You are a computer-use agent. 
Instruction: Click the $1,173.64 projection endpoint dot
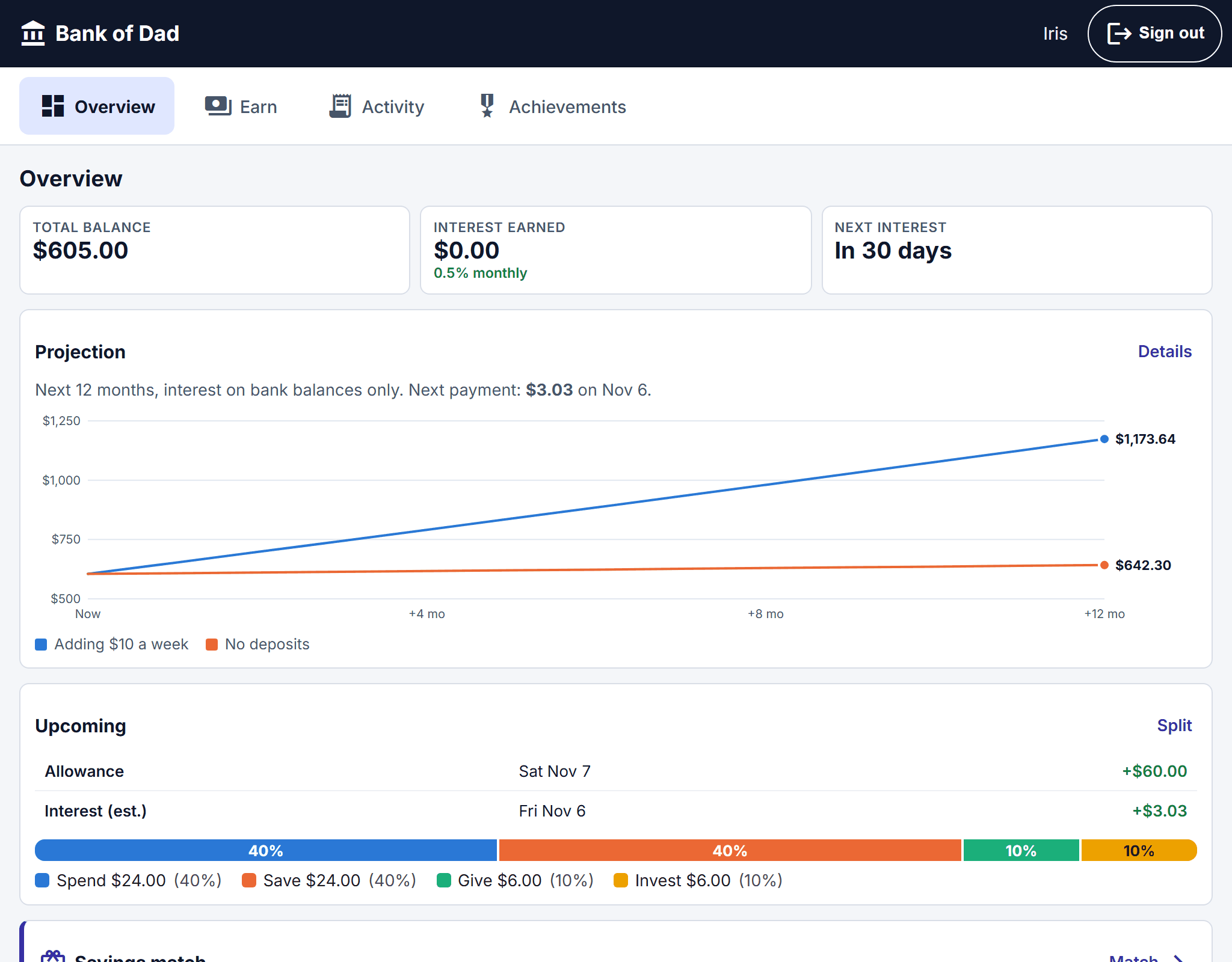[1104, 439]
